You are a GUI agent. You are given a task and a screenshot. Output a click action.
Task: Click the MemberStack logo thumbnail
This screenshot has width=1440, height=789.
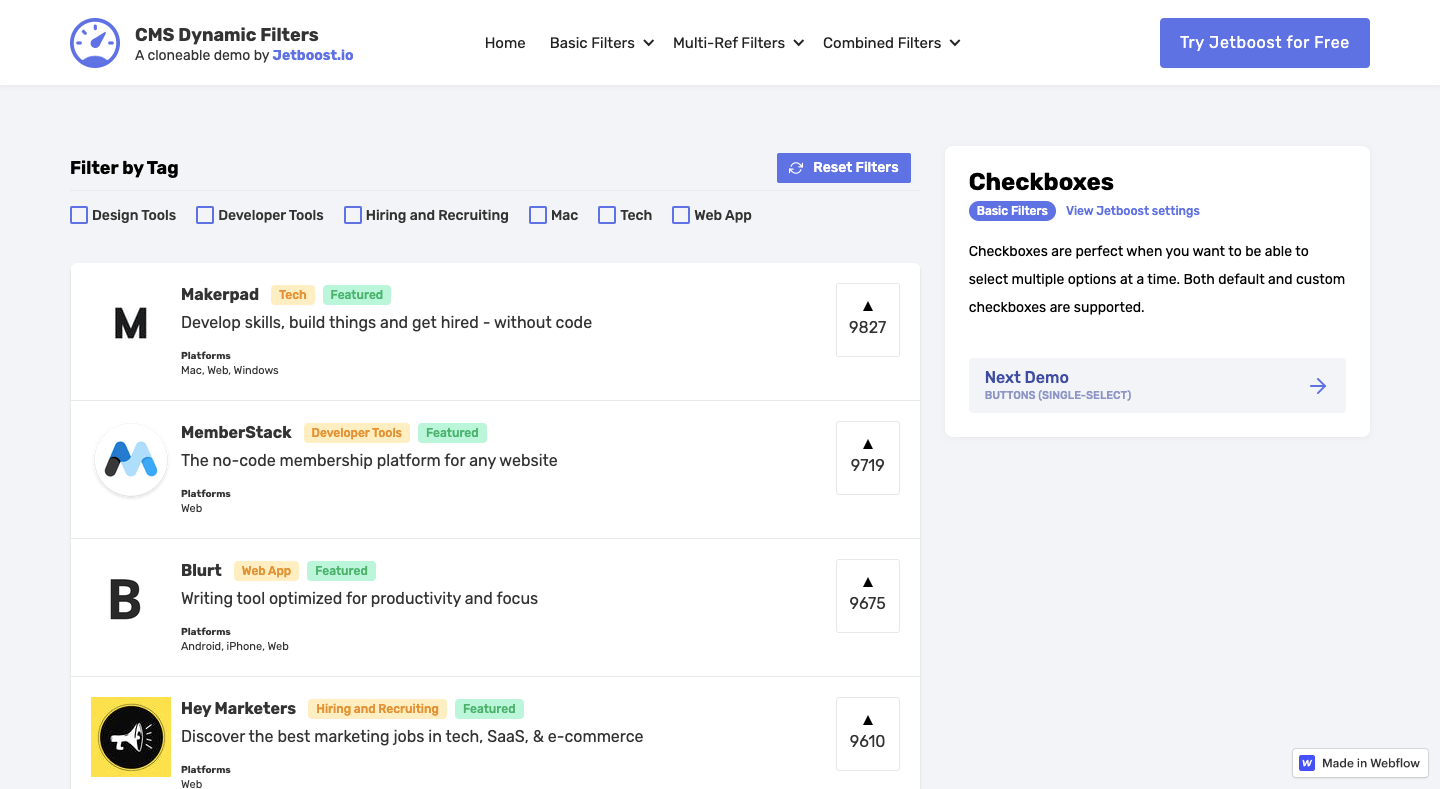(130, 458)
